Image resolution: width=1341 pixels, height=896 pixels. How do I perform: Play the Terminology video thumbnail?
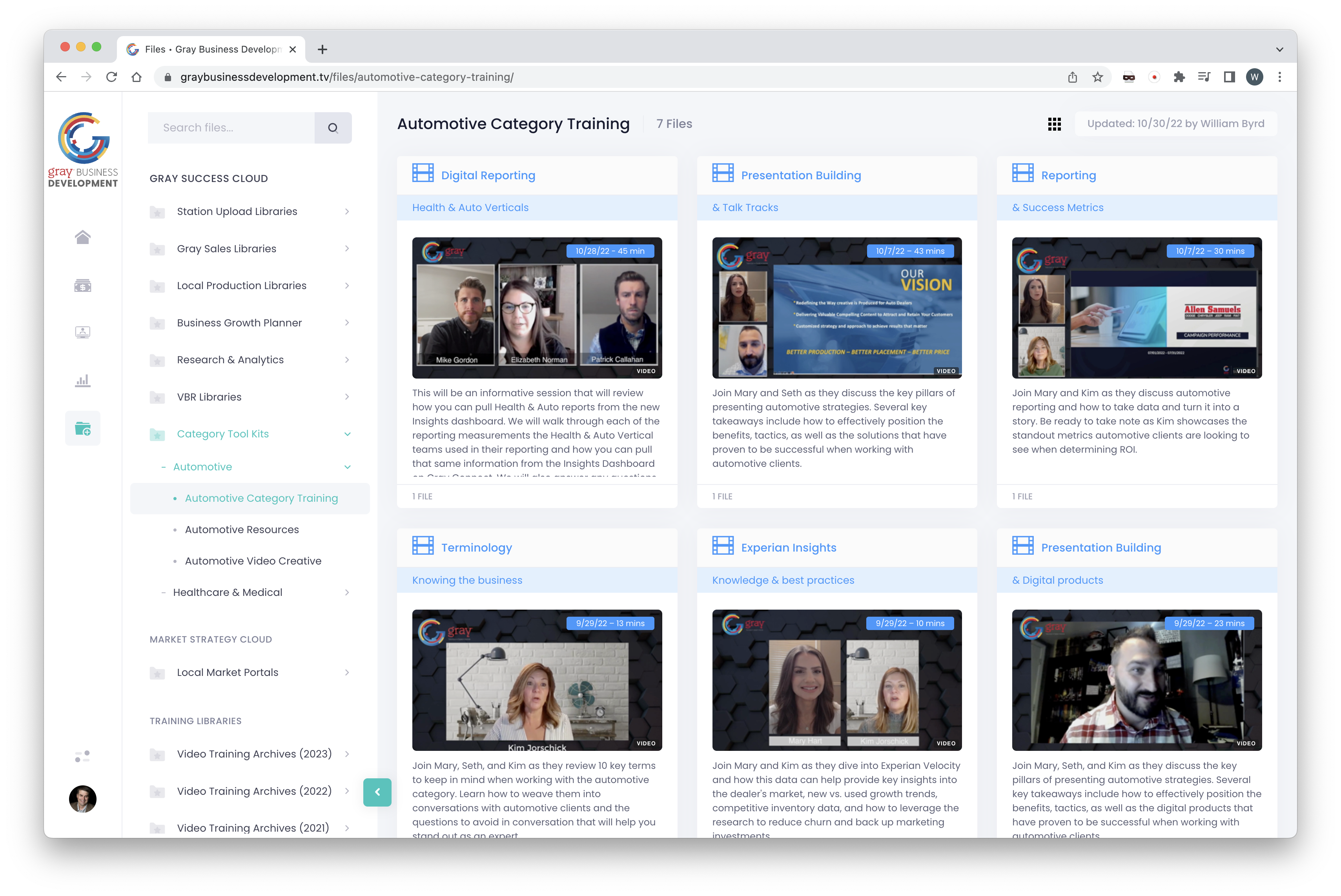537,680
